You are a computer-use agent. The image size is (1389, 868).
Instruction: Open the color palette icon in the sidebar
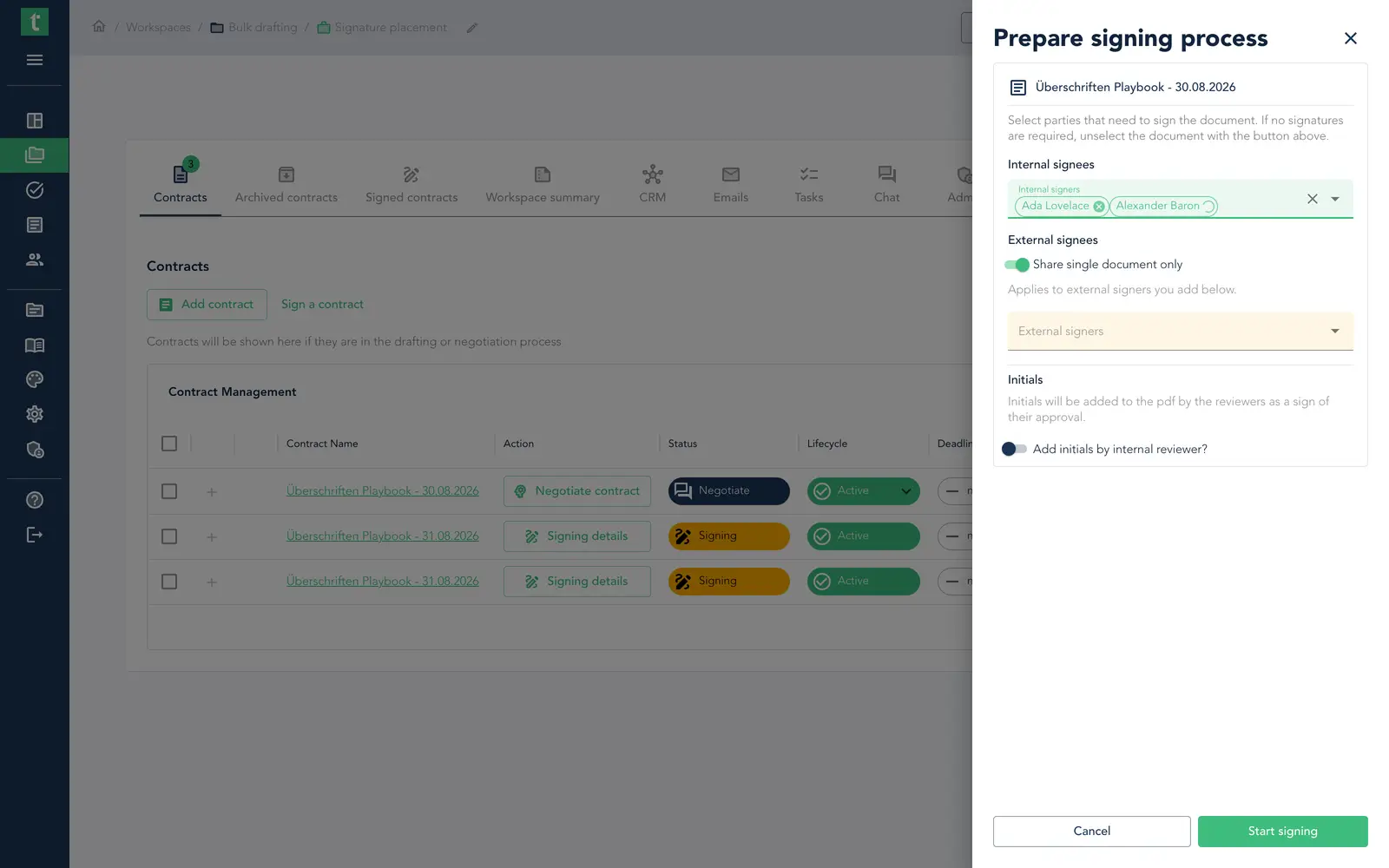point(35,379)
